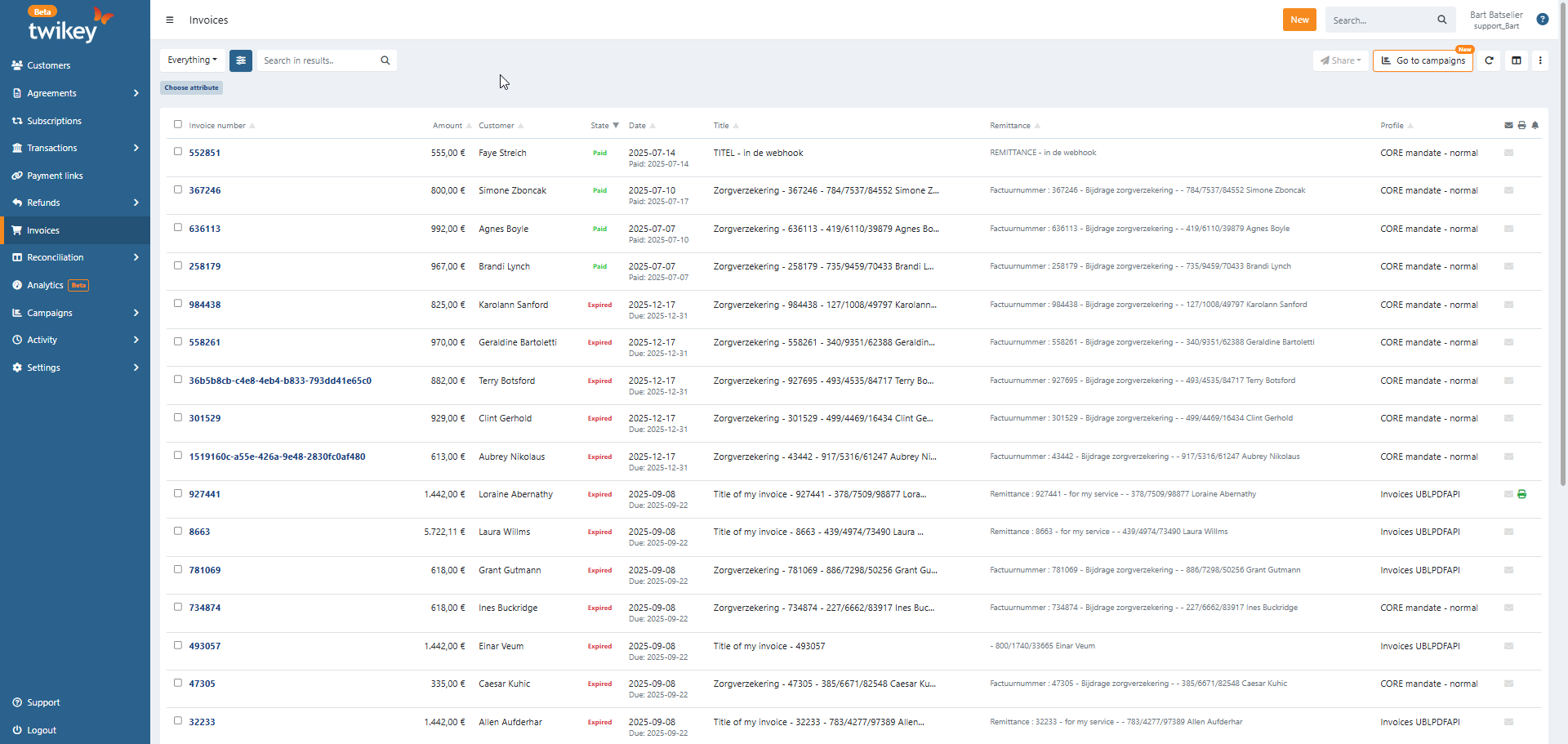Open the Go to campaigns button

coord(1423,60)
